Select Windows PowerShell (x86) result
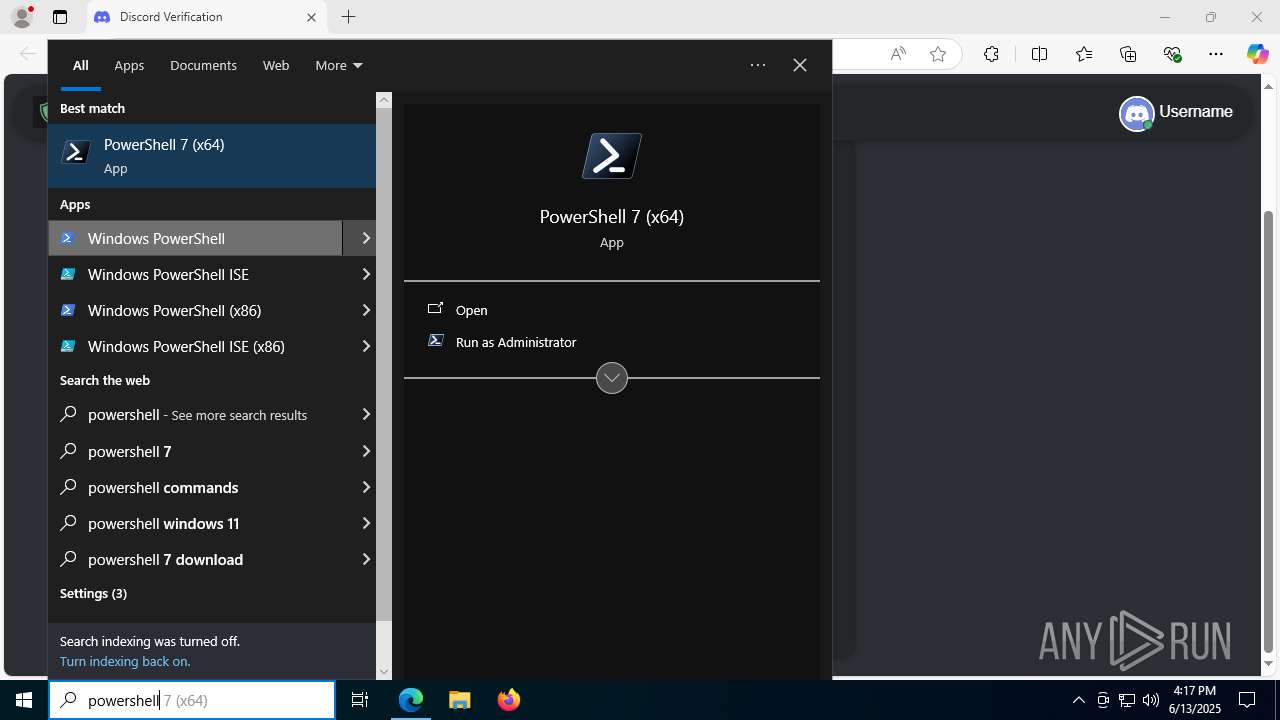The width and height of the screenshot is (1280, 720). [195, 310]
